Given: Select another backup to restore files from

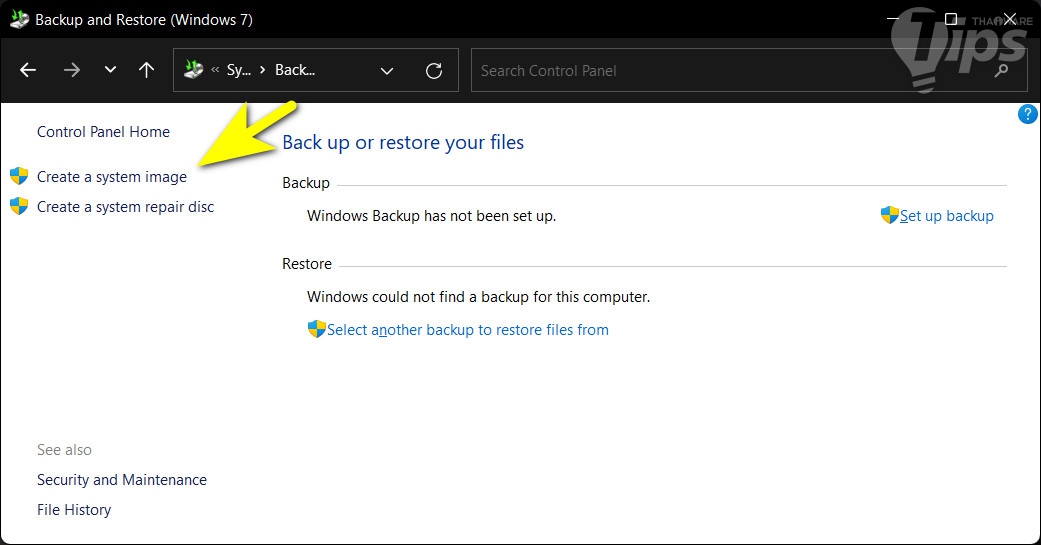Looking at the screenshot, I should click(x=467, y=330).
